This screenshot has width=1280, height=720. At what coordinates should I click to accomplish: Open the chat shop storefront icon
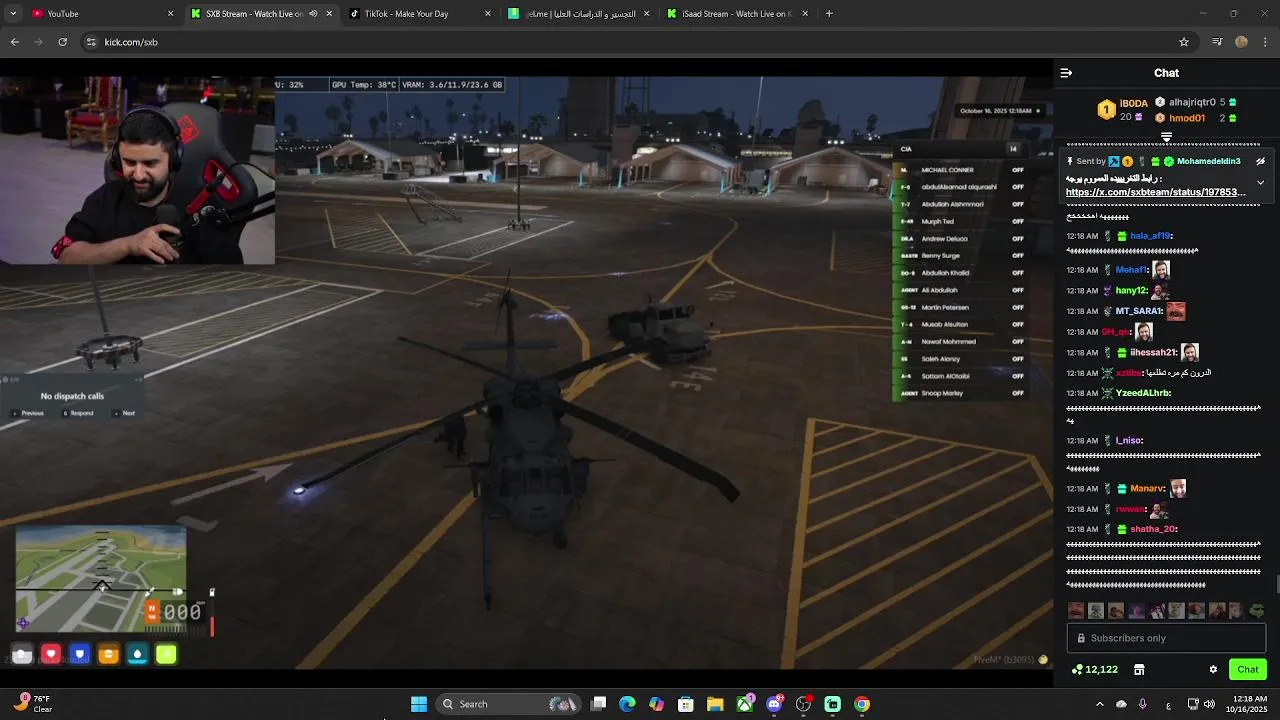pyautogui.click(x=1139, y=670)
